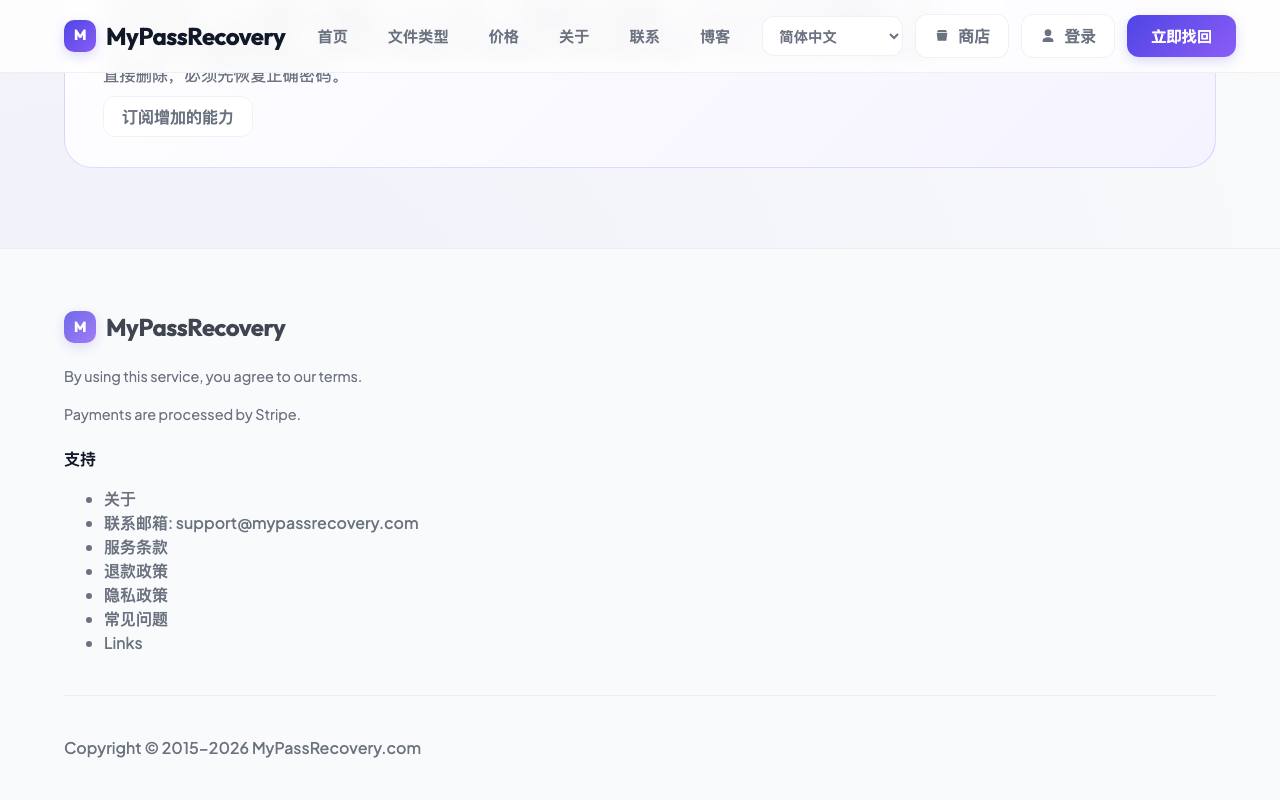Go to the 价格 navigation item
The width and height of the screenshot is (1280, 800).
coord(503,36)
